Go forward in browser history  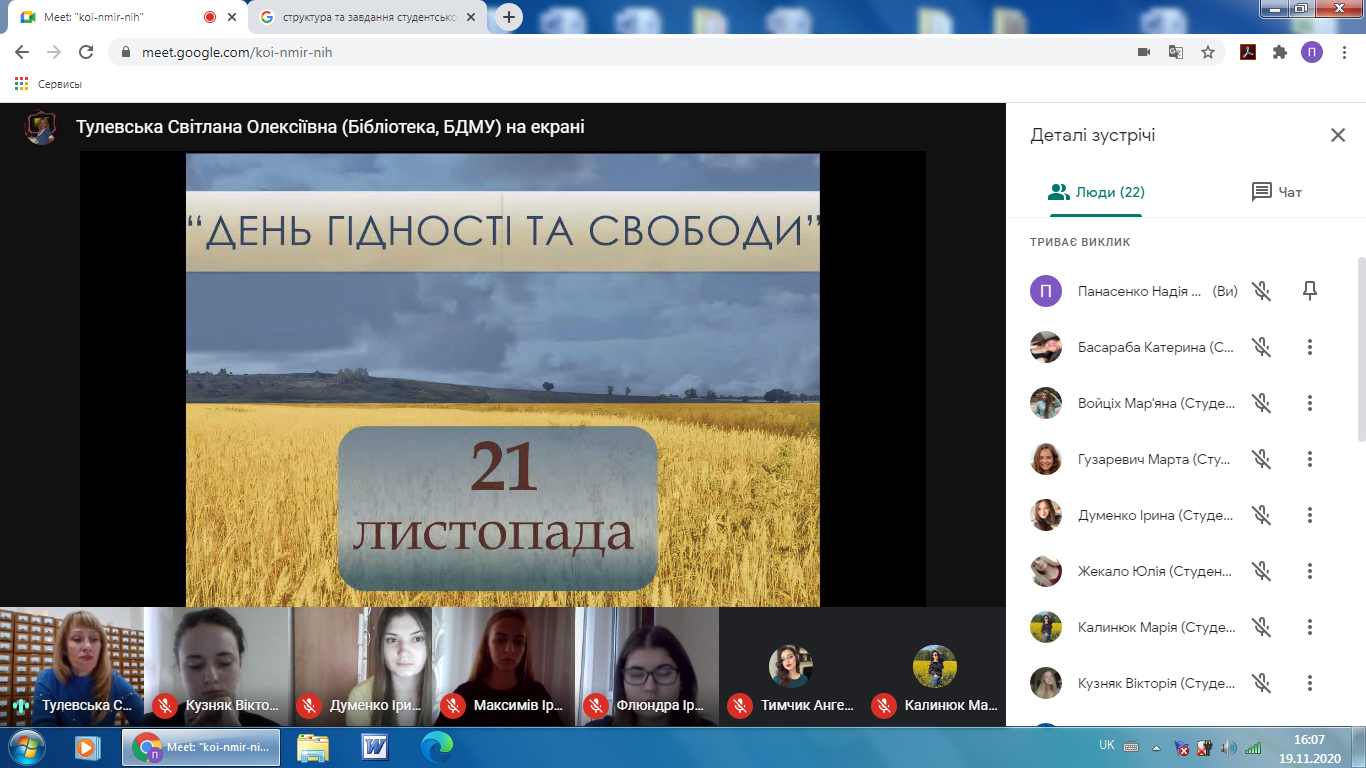(54, 52)
